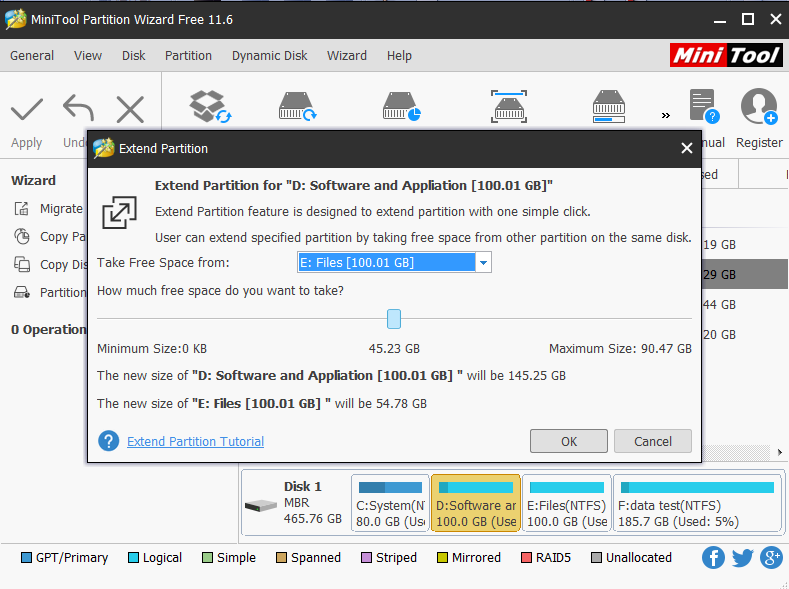Open the Disk menu
Image resolution: width=789 pixels, height=589 pixels.
click(133, 55)
